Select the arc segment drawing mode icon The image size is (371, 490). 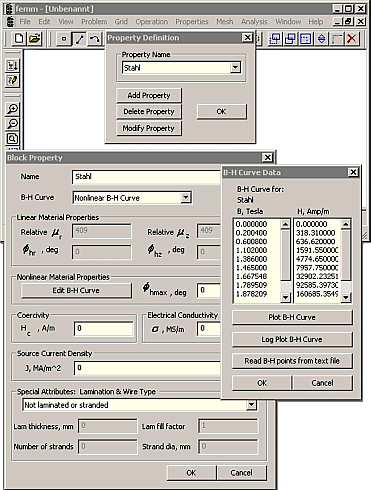[95, 39]
